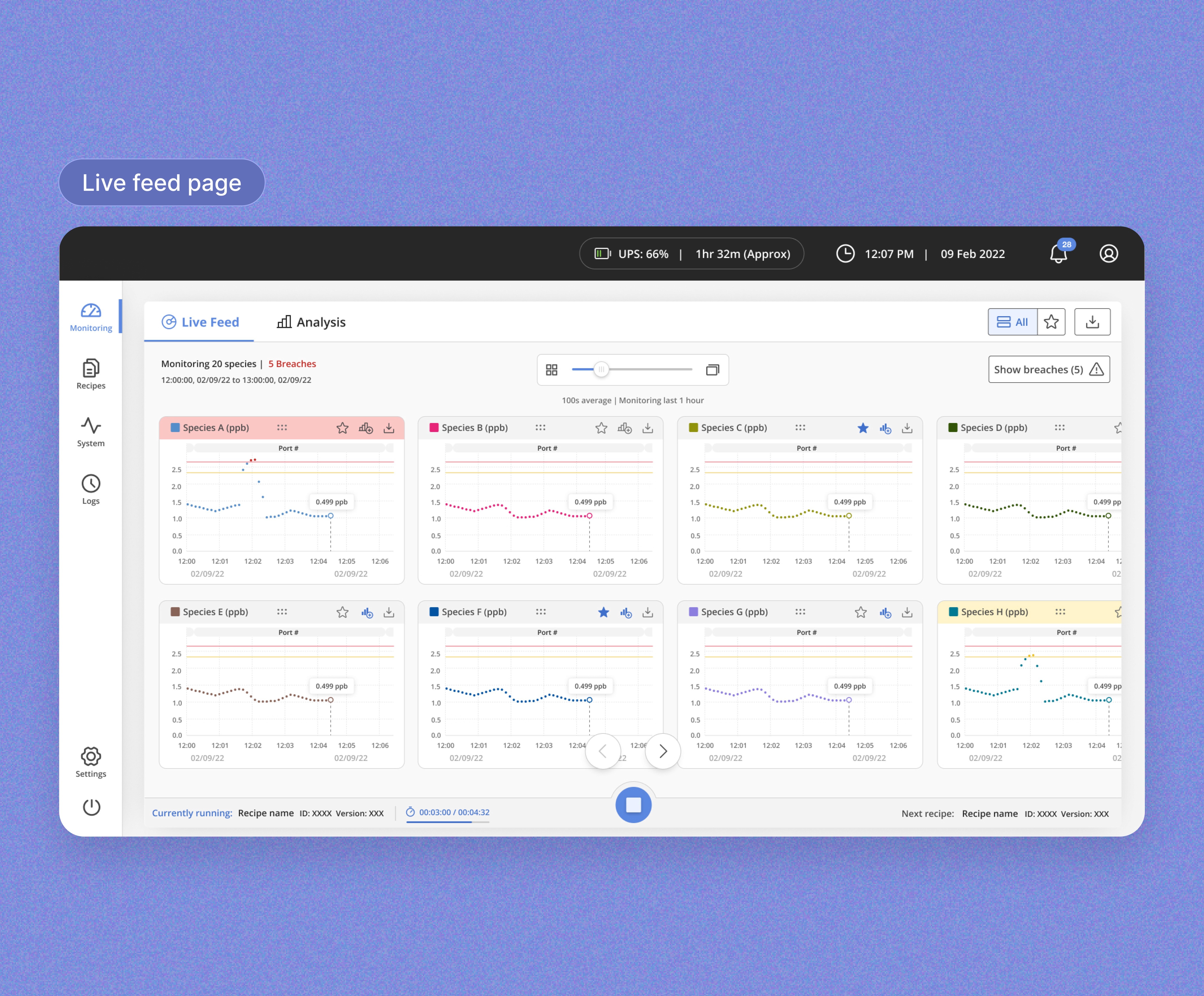Click the chart size slider handle
Screen dimensions: 1204x996
(x=601, y=370)
